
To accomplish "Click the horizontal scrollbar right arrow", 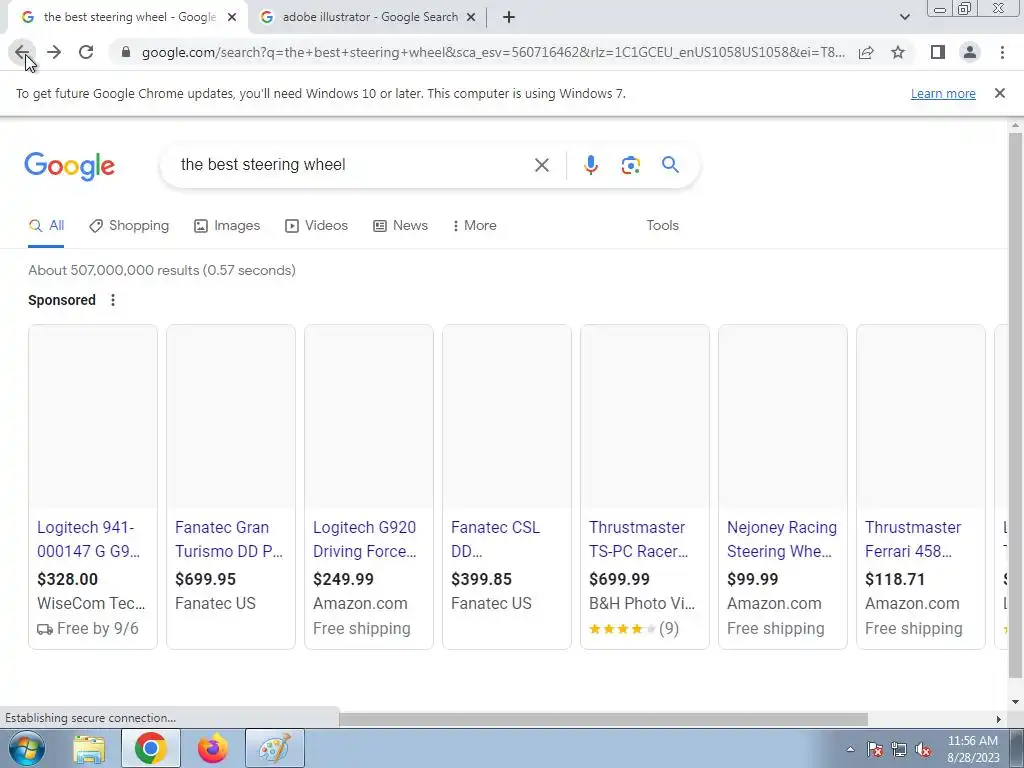I will [998, 719].
